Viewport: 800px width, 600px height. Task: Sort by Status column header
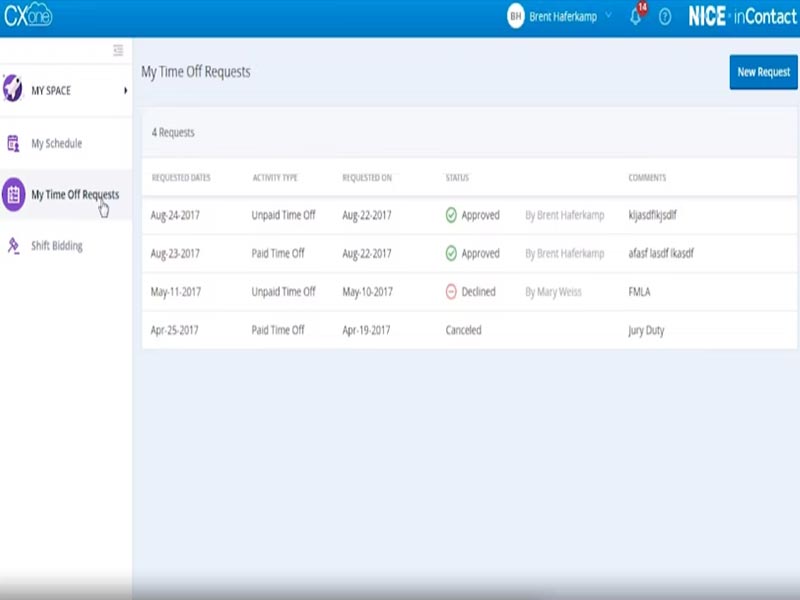(457, 178)
